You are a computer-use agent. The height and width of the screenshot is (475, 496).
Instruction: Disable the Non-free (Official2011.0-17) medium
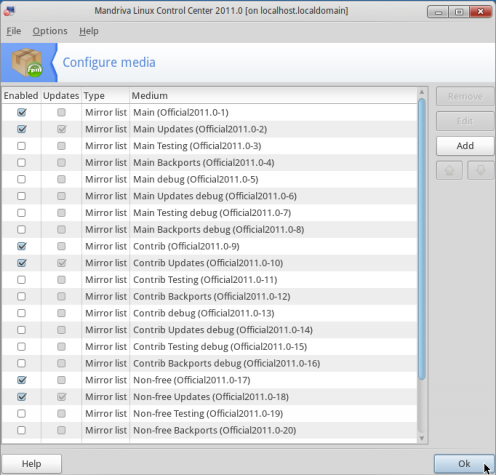pos(22,380)
